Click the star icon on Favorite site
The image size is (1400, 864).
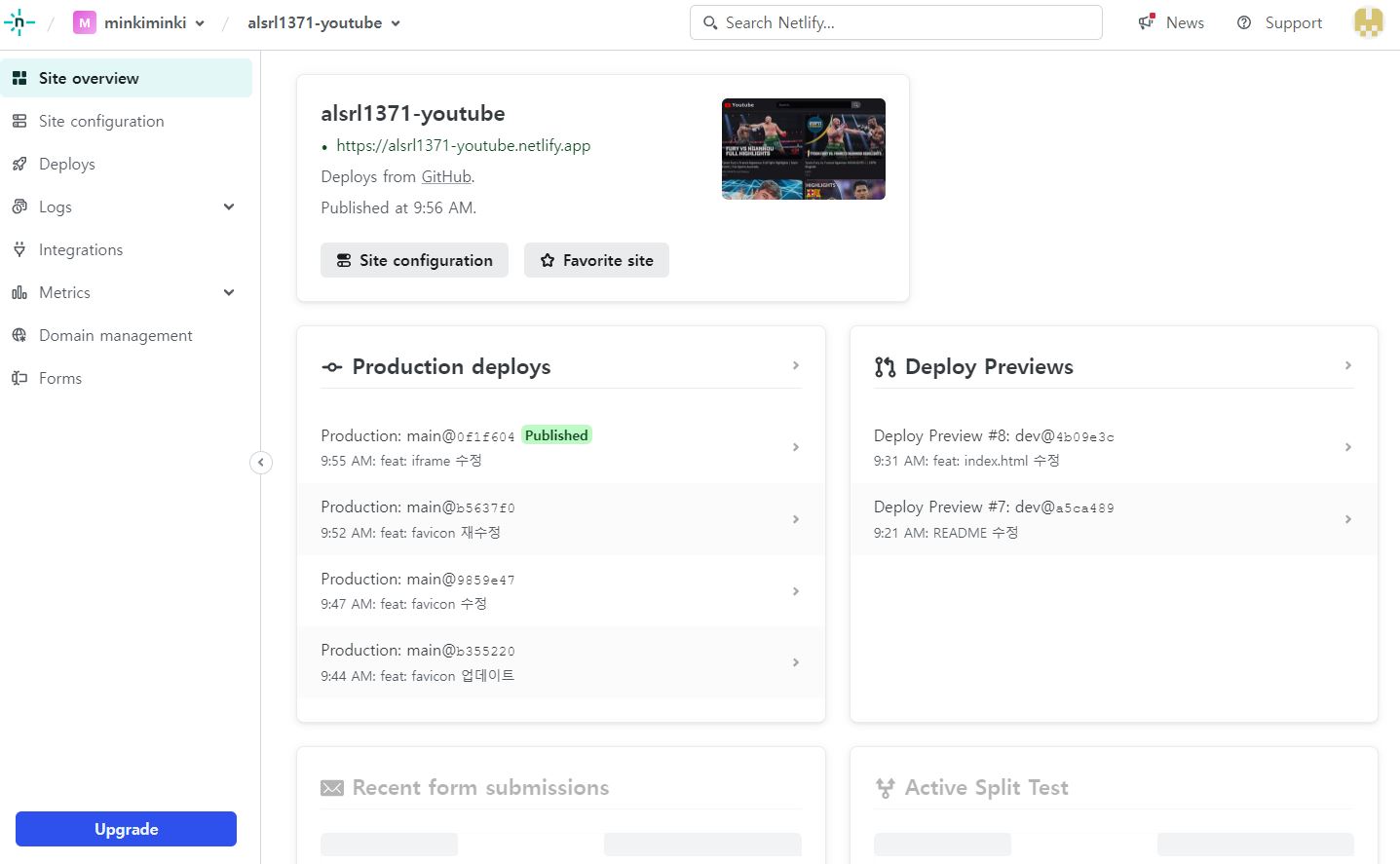pyautogui.click(x=548, y=260)
